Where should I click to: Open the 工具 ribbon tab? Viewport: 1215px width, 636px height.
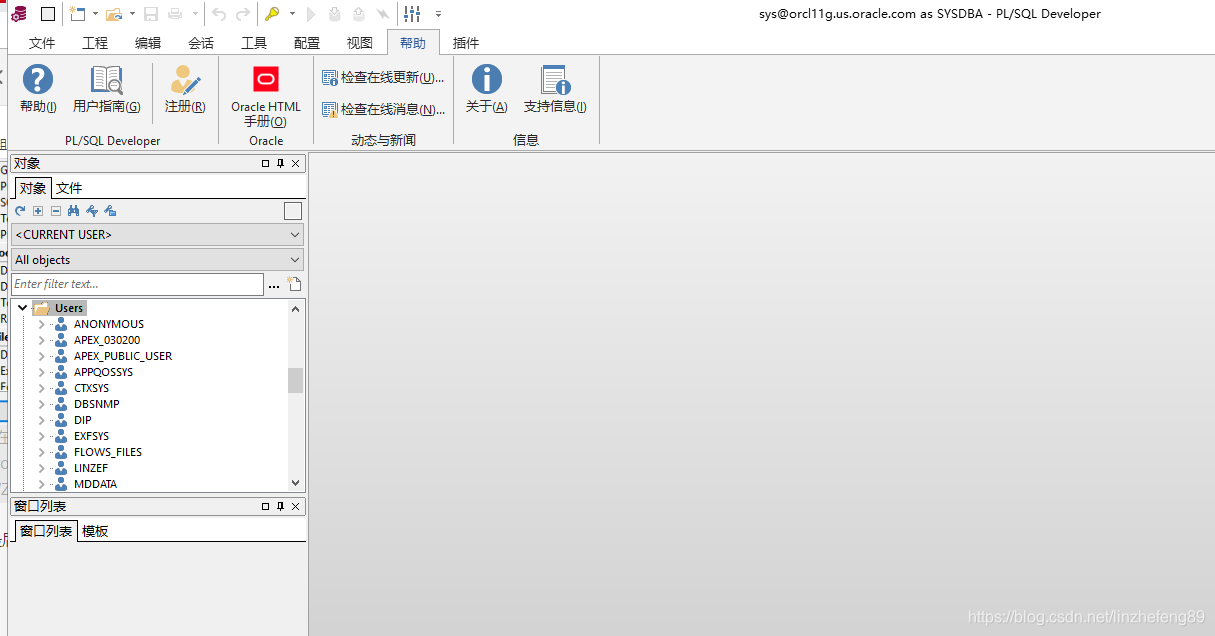254,43
